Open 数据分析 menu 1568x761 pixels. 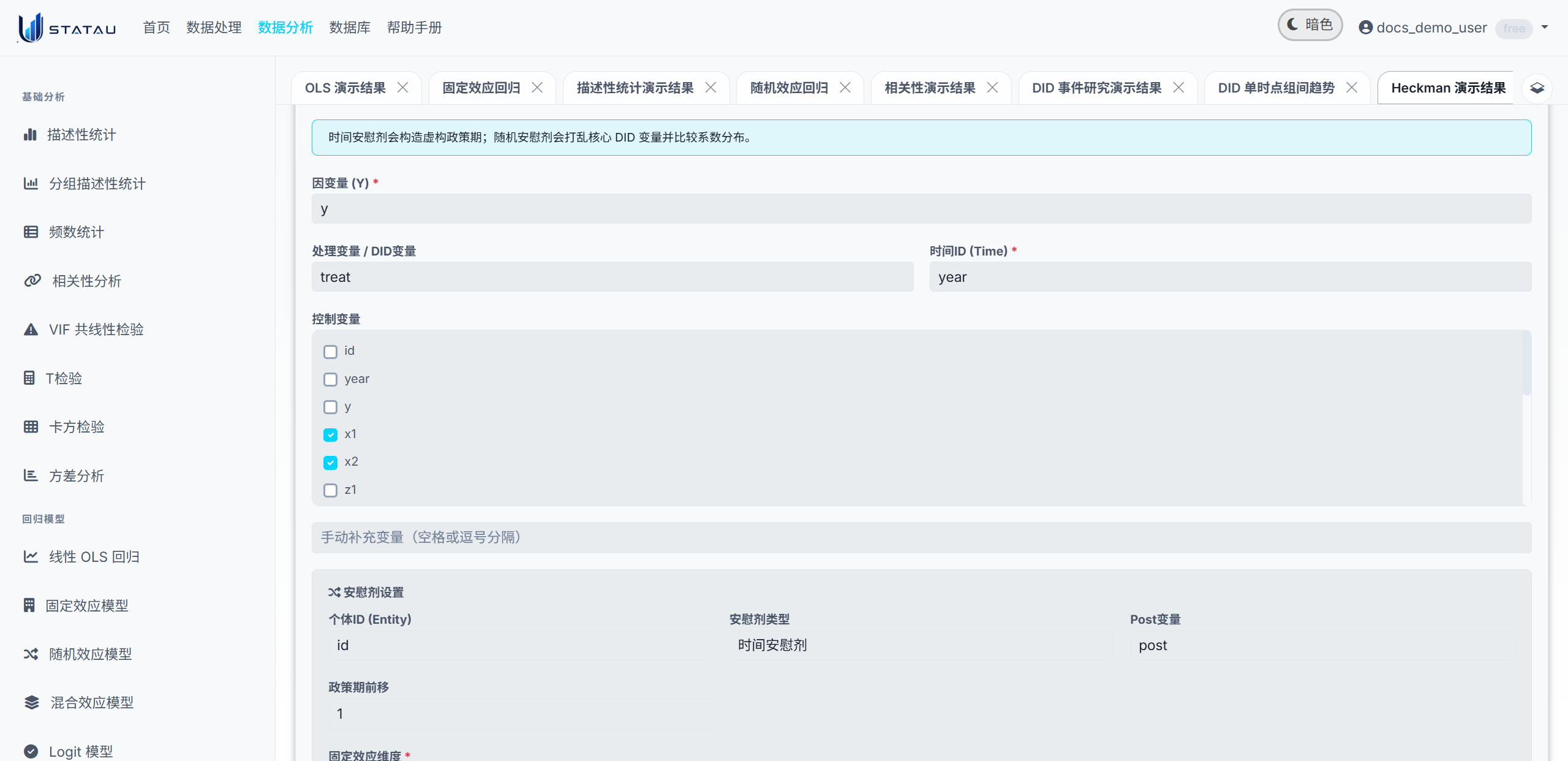pos(285,28)
